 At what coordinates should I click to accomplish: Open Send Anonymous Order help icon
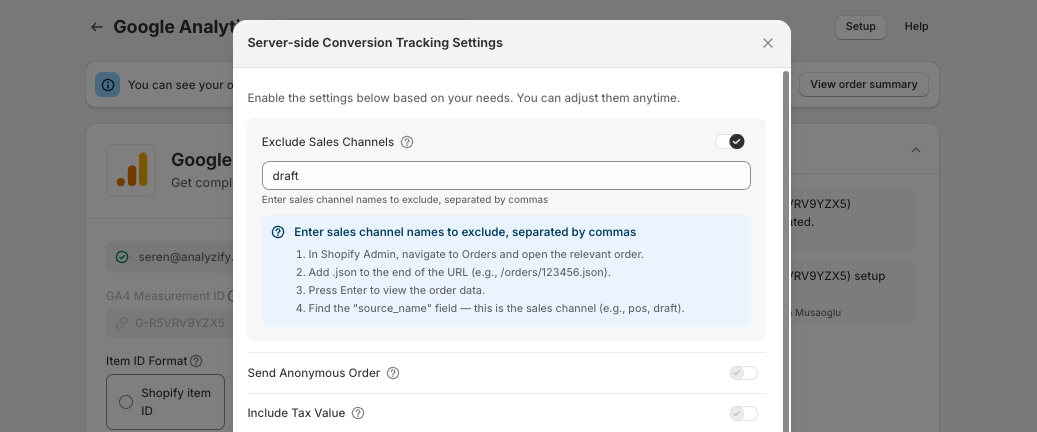393,373
